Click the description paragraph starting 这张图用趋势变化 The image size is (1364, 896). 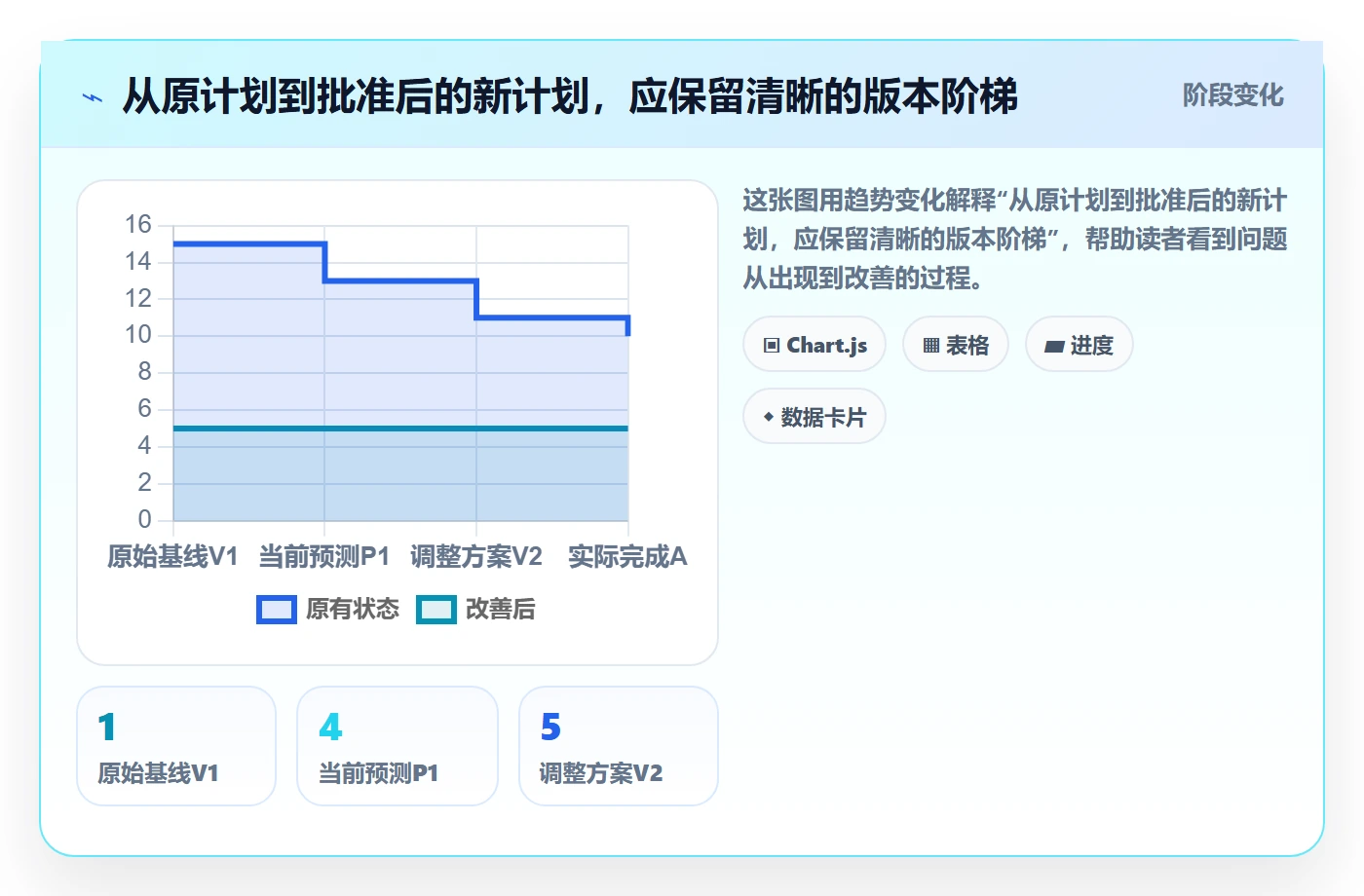tap(1015, 240)
